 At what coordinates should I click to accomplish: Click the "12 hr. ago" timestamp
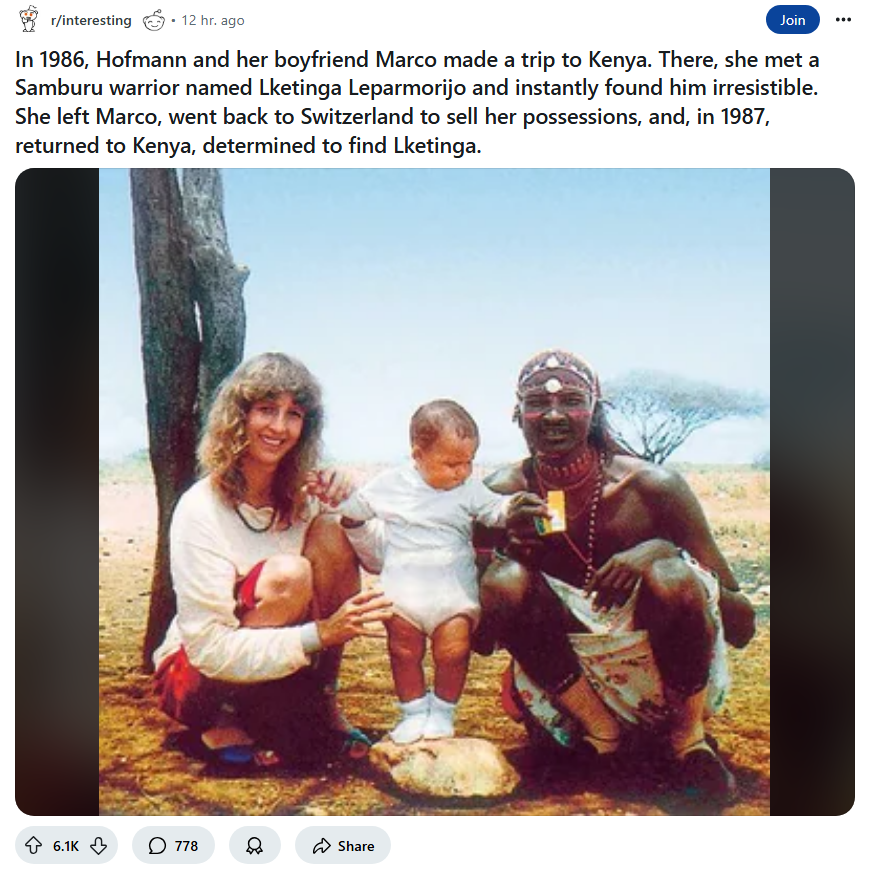coord(212,20)
